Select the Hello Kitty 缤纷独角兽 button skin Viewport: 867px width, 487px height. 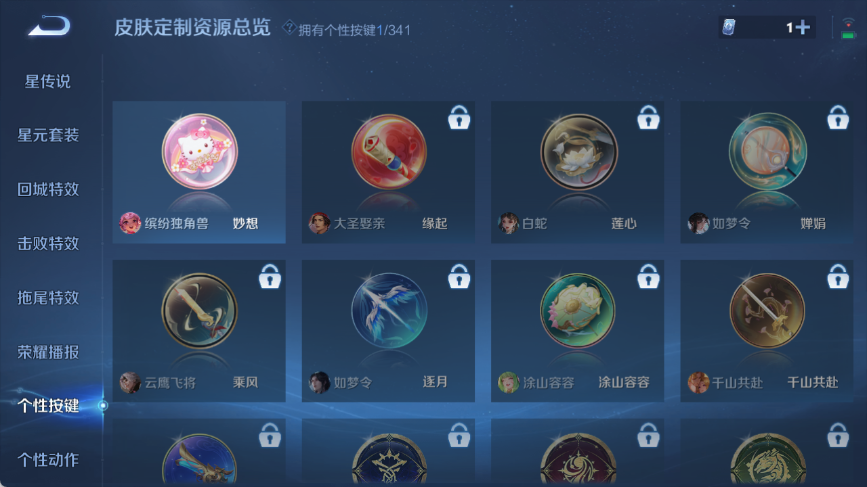tap(199, 172)
